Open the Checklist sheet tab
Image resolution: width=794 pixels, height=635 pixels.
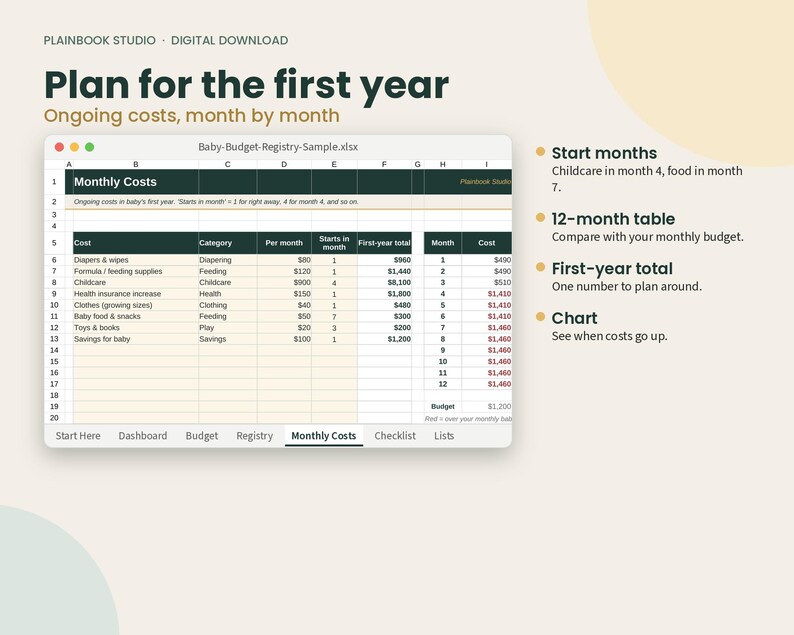click(x=395, y=435)
